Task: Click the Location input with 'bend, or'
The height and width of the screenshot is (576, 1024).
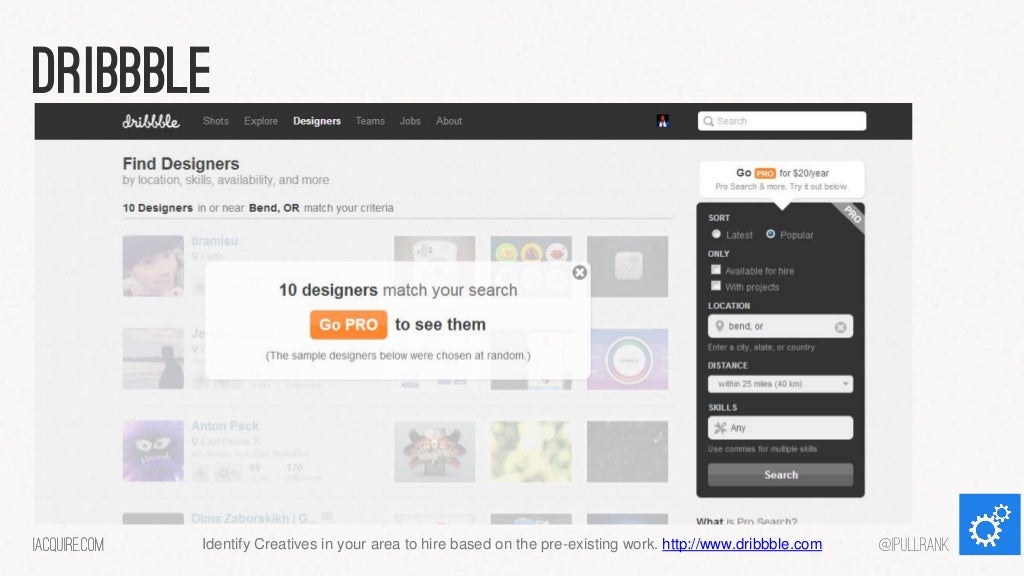Action: [x=780, y=327]
